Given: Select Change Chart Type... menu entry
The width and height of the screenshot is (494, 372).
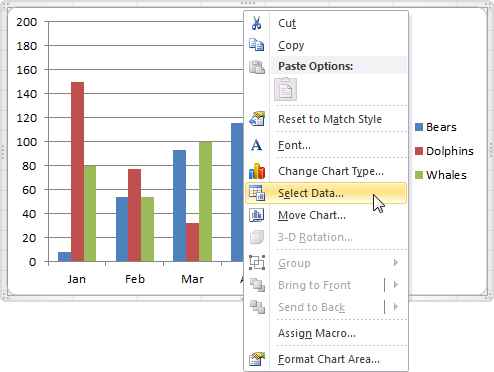Looking at the screenshot, I should [x=325, y=171].
